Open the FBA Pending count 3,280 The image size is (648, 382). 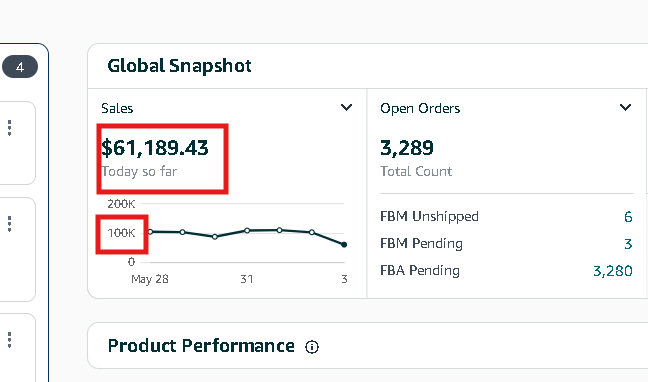[612, 271]
